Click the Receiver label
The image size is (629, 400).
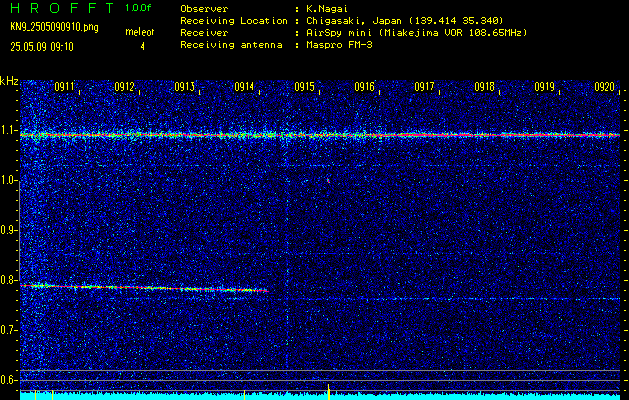[x=204, y=32]
